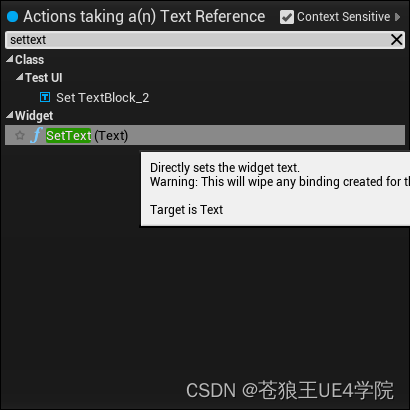Favorite the SetText function with the star
The image size is (410, 410).
click(20, 135)
